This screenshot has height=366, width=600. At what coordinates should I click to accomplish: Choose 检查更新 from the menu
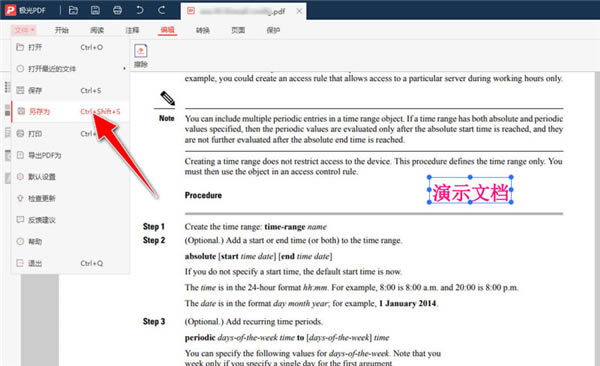coord(71,198)
